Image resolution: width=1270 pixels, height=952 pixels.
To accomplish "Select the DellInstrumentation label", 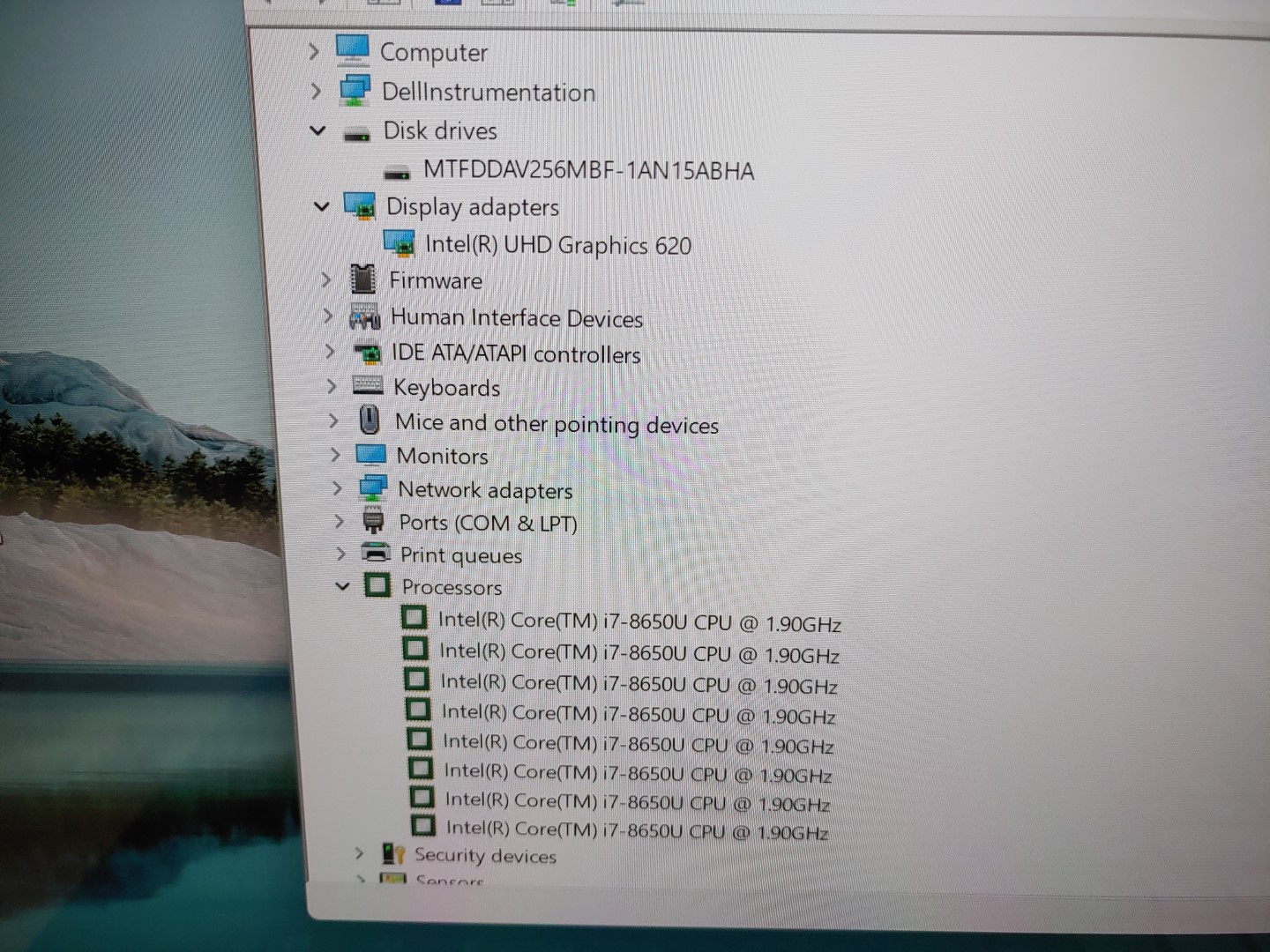I will (489, 92).
